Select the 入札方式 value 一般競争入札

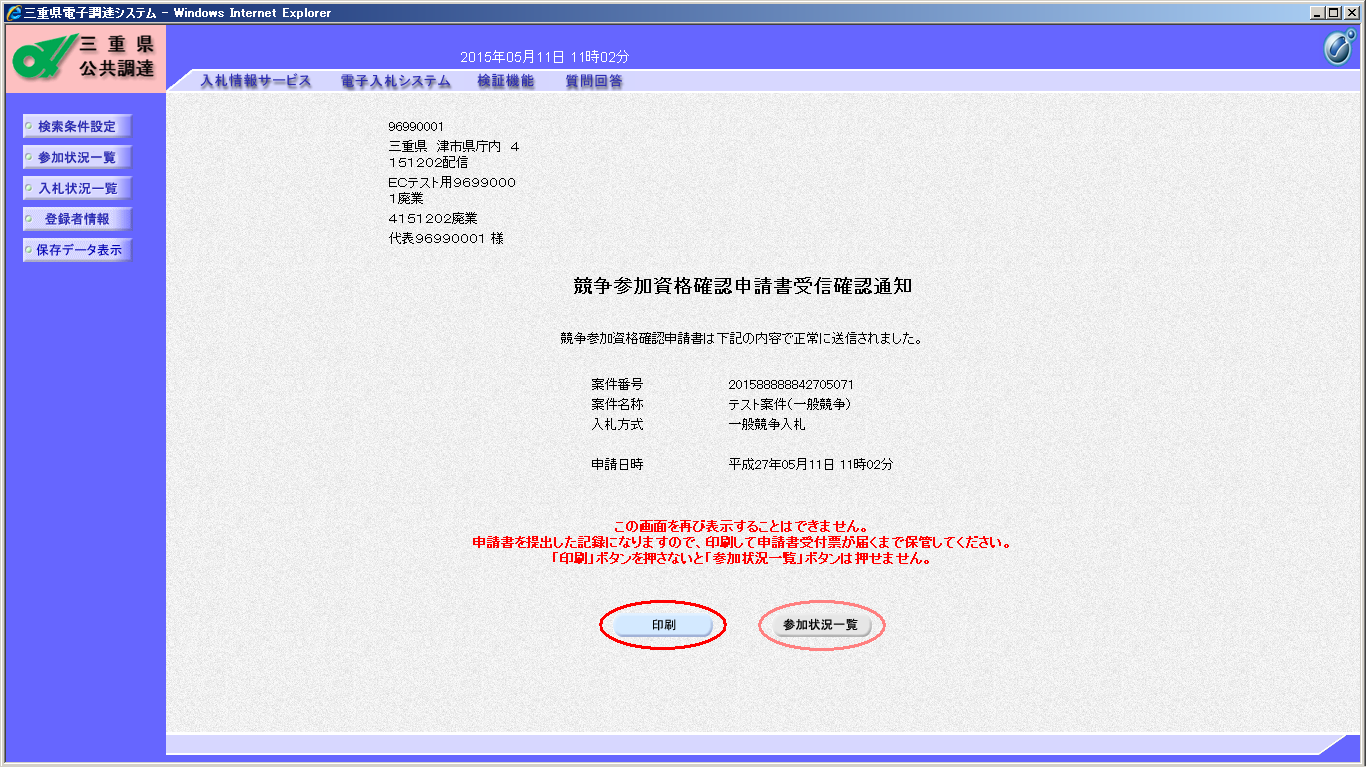[x=767, y=425]
